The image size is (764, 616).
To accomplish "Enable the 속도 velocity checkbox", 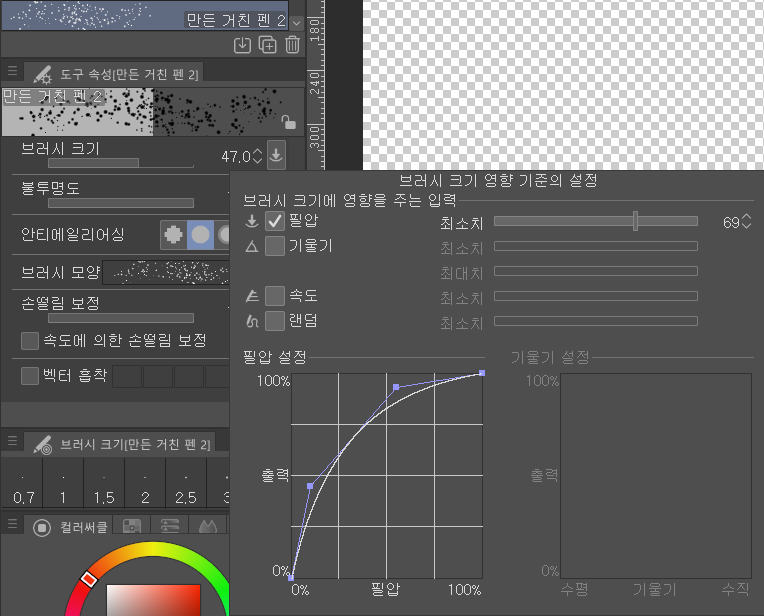I will coord(275,296).
